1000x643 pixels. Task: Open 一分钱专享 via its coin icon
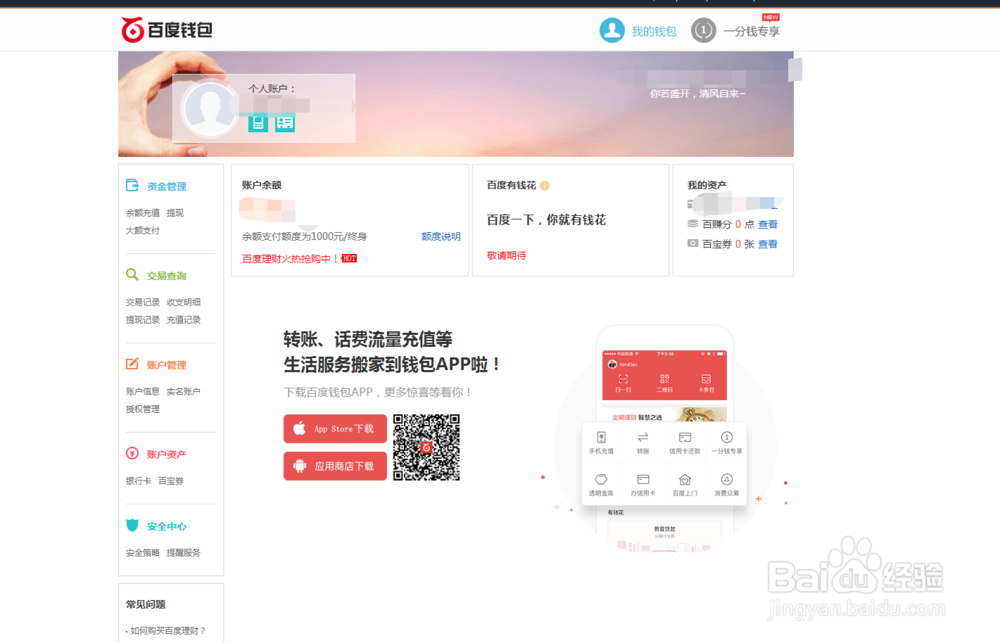tap(703, 30)
